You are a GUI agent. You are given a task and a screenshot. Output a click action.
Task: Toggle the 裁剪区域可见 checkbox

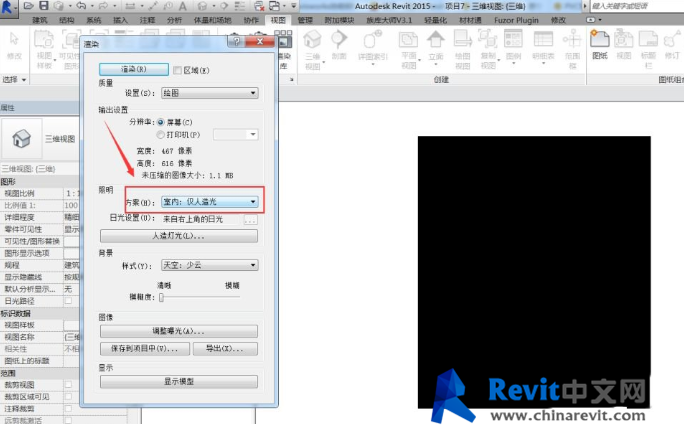pos(68,397)
